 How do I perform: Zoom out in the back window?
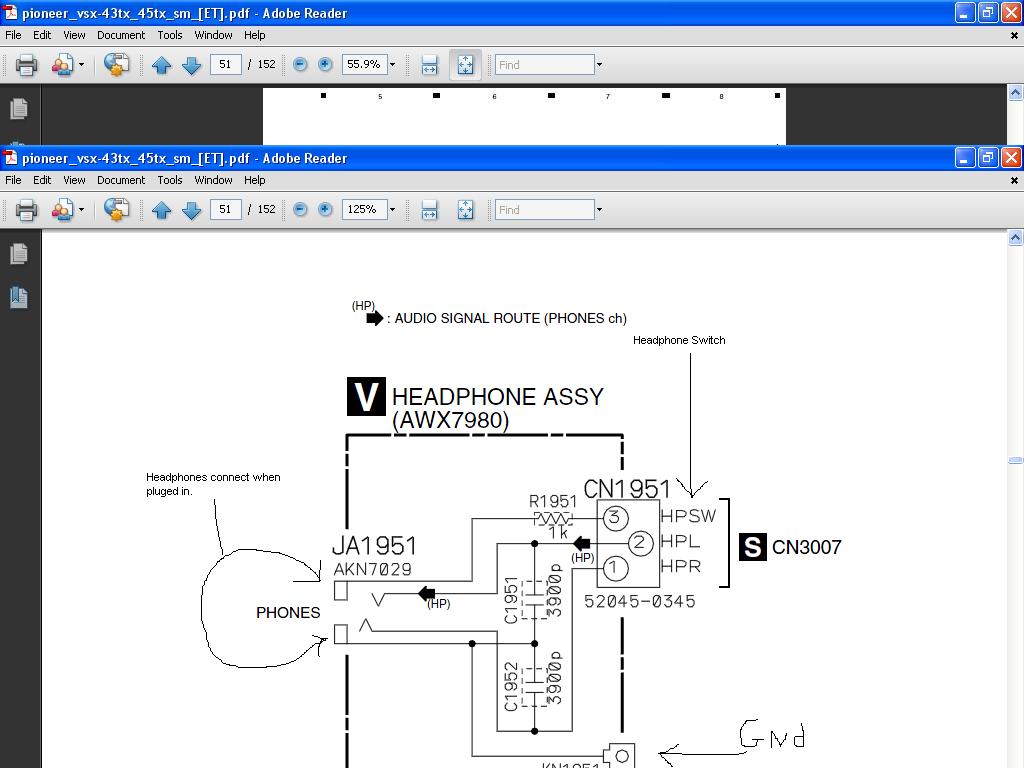(300, 65)
